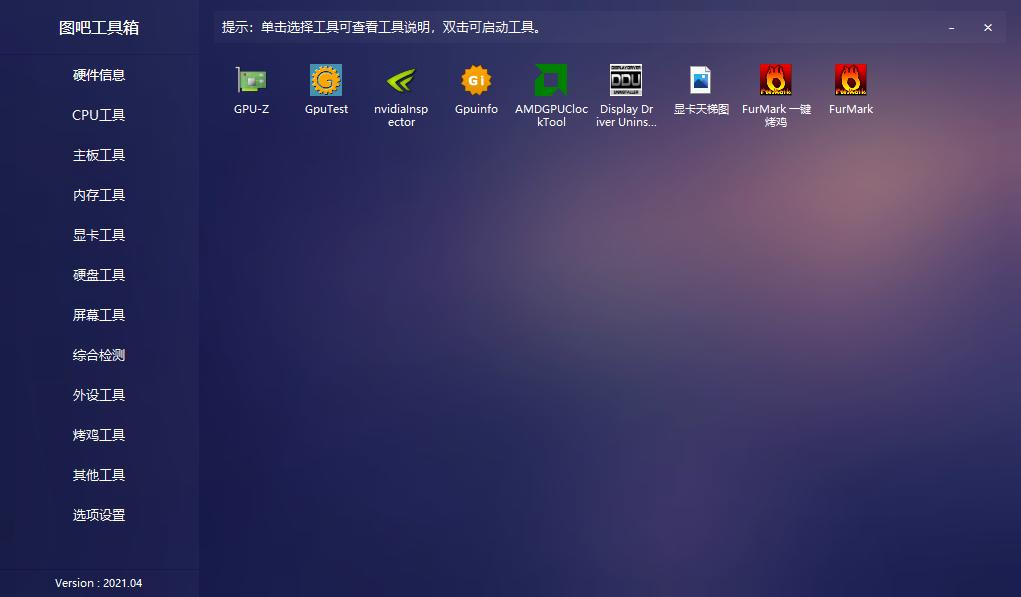This screenshot has width=1021, height=597.
Task: Switch to the 屏幕工具 section
Action: (x=99, y=315)
